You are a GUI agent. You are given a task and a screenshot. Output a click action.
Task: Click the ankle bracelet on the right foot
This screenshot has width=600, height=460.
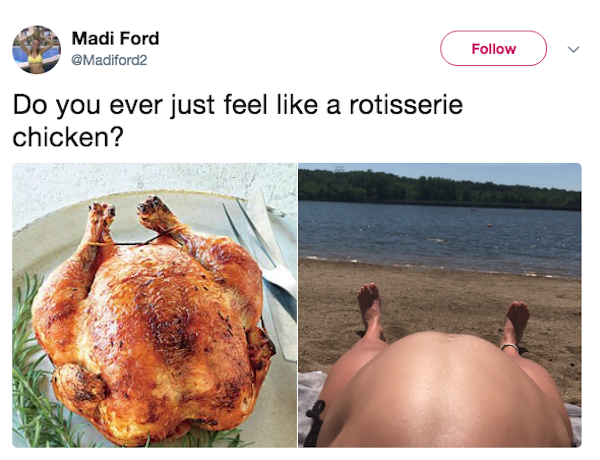tap(510, 347)
